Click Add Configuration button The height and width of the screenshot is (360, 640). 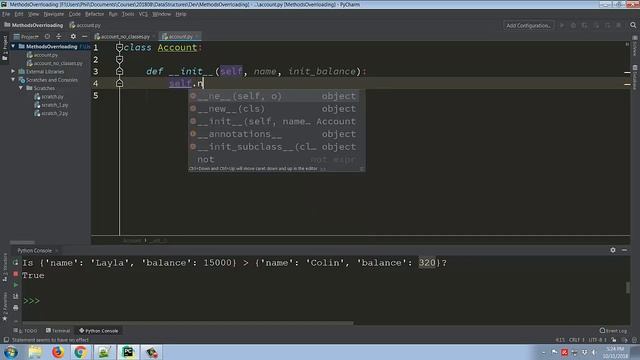(x=528, y=25)
